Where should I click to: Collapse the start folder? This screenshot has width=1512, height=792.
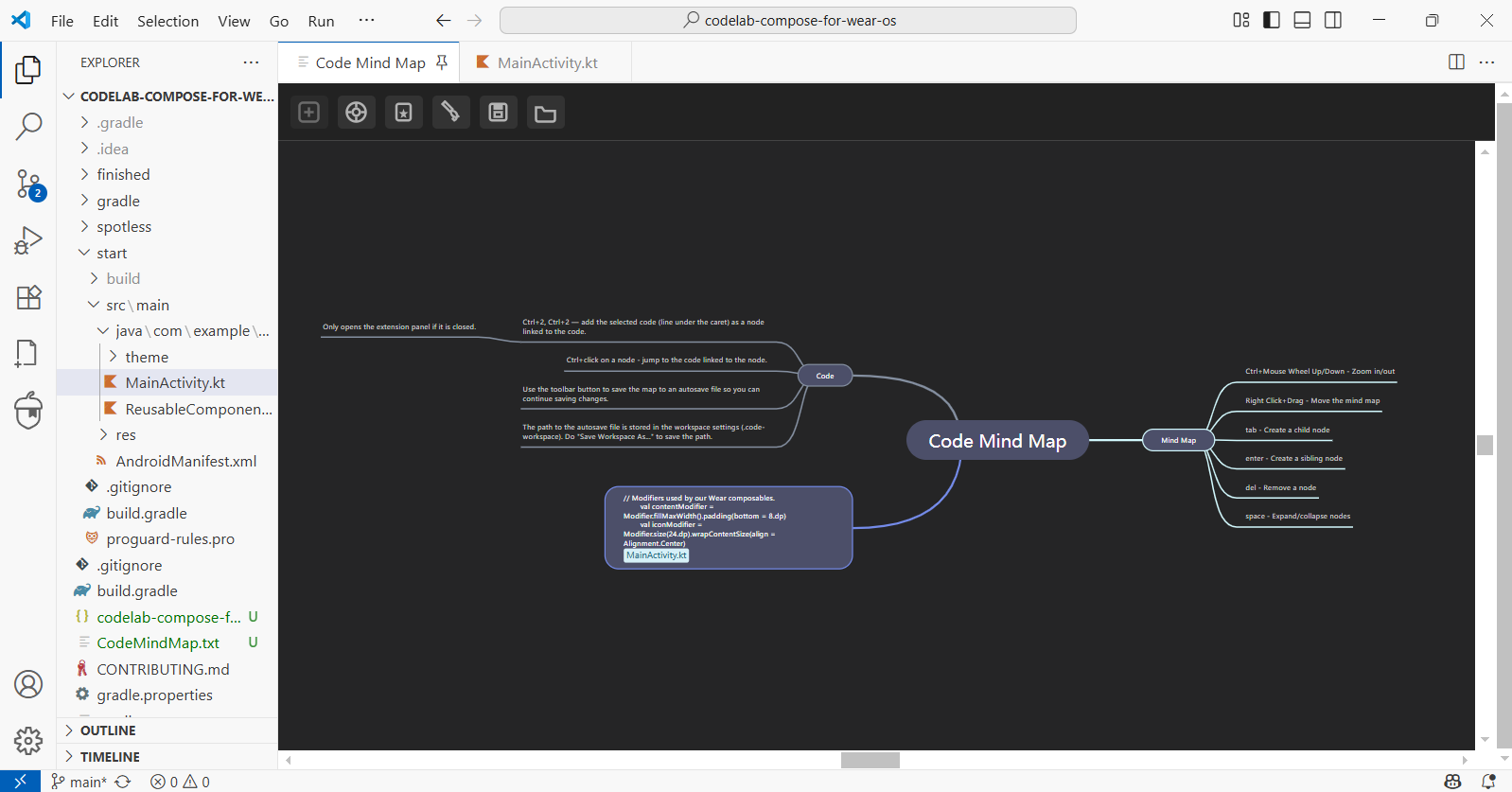(112, 253)
